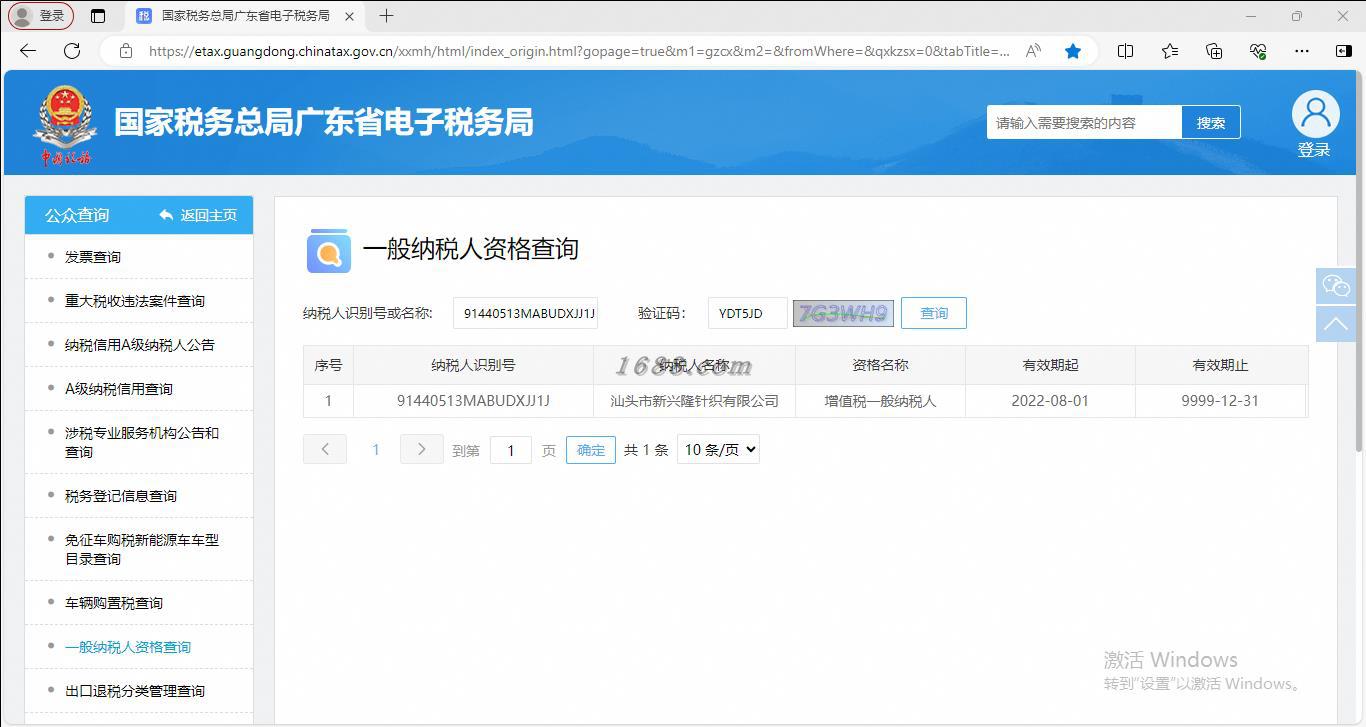Click the 有效期止 column header
This screenshot has width=1366, height=727.
(x=1220, y=365)
